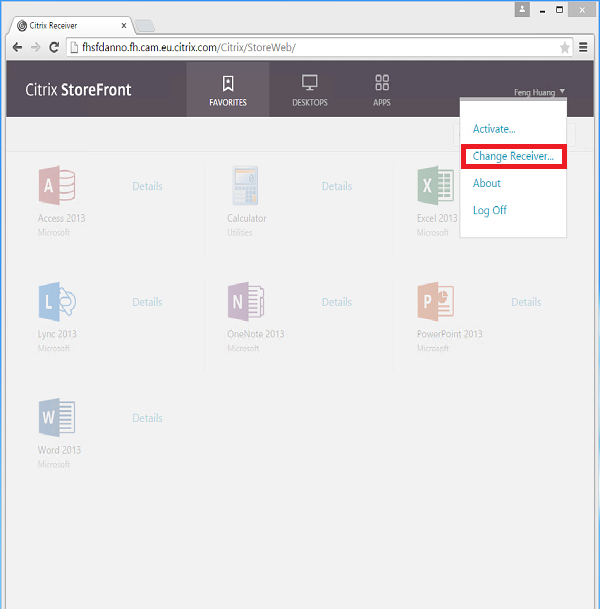Open the Chrome hamburger menu
Viewport: 600px width, 609px height.
pos(584,47)
